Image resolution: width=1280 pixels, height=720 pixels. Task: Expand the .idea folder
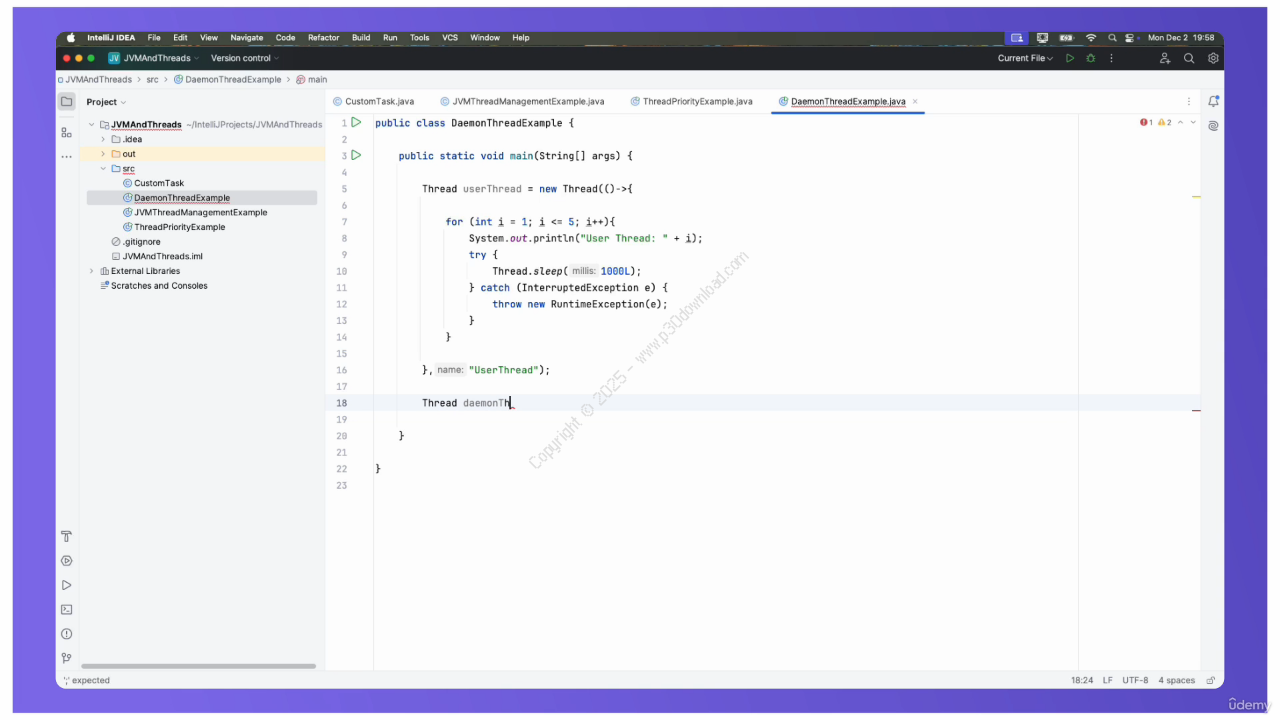(103, 139)
